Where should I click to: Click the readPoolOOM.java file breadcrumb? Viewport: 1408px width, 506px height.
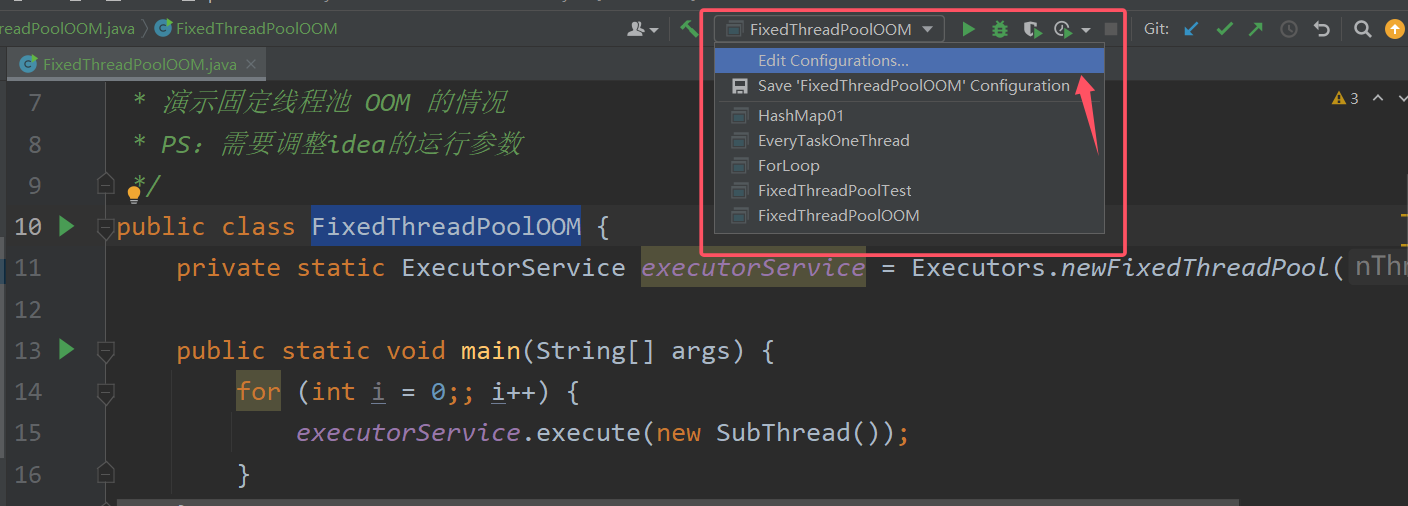point(67,29)
